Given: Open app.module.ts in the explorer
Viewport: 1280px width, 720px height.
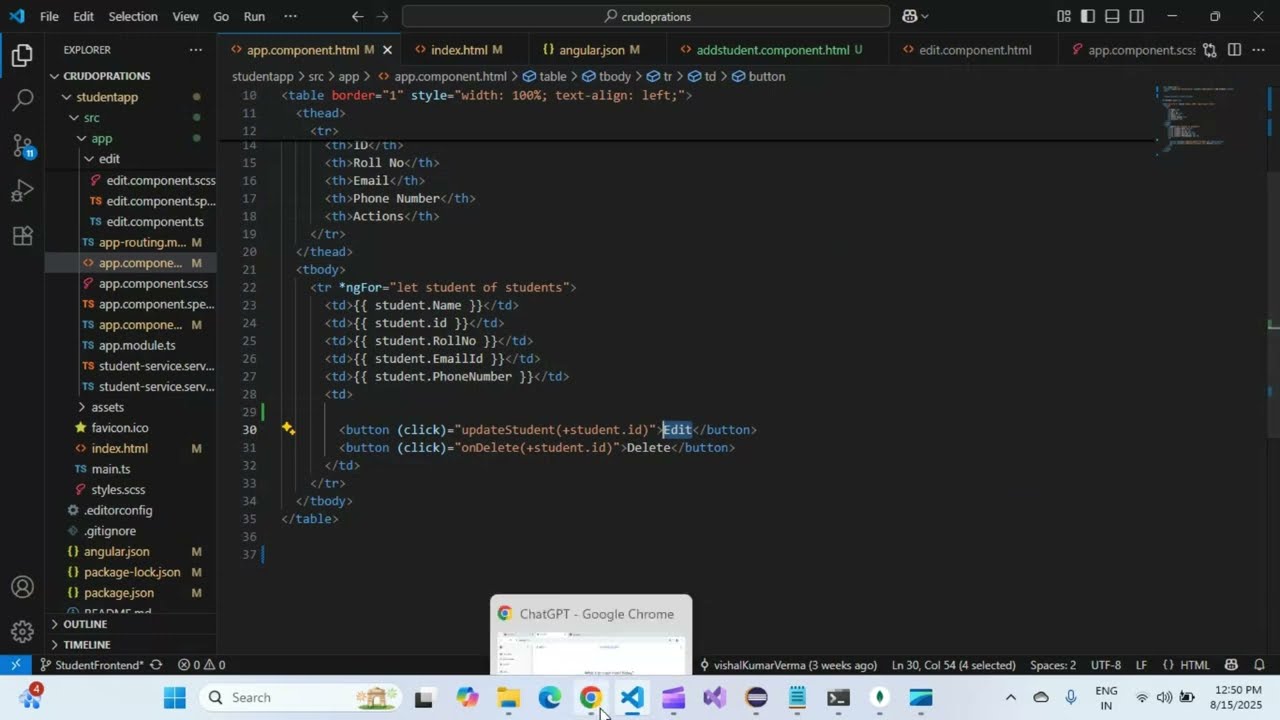Looking at the screenshot, I should [x=137, y=345].
